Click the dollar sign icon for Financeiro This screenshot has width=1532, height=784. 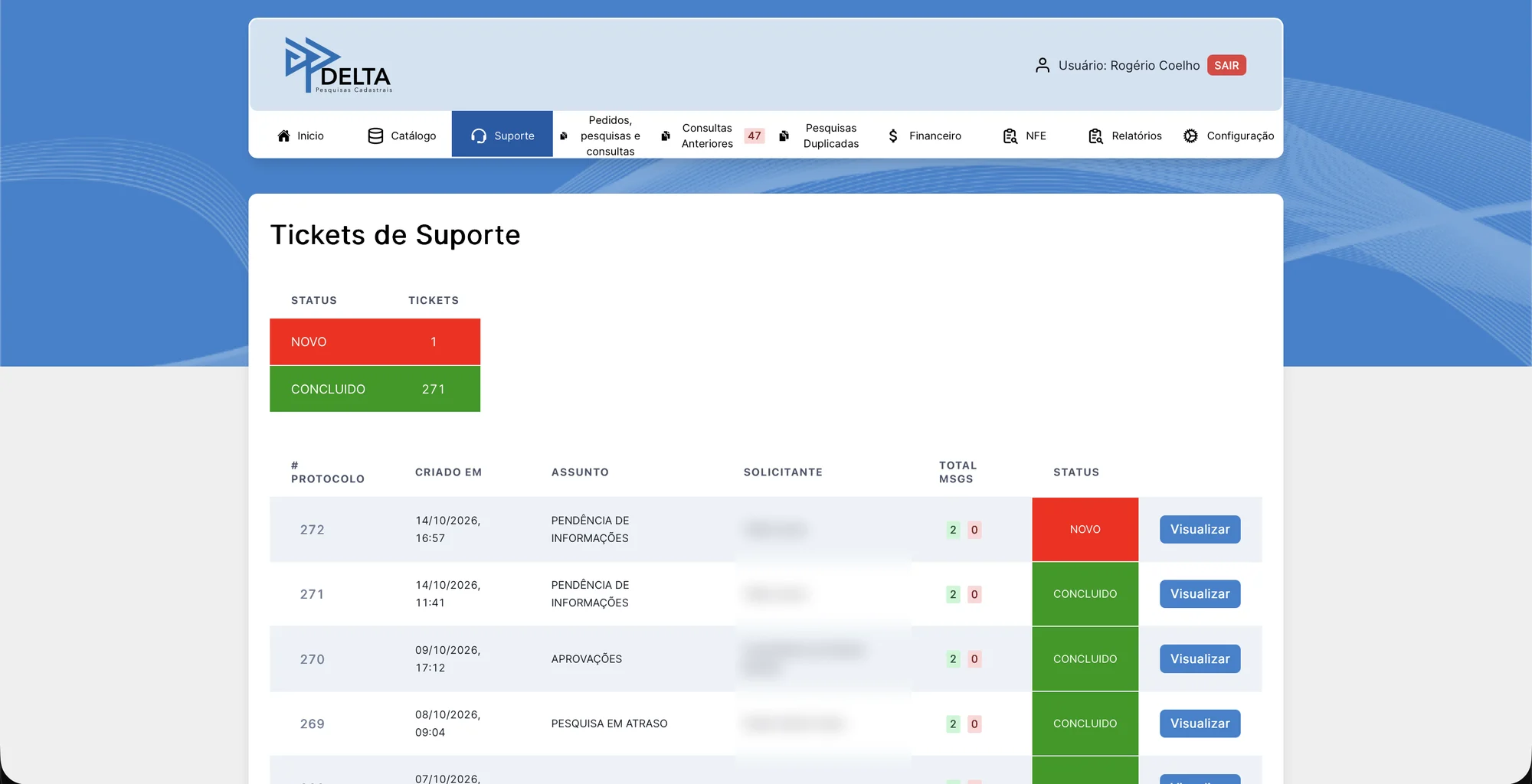pos(893,136)
